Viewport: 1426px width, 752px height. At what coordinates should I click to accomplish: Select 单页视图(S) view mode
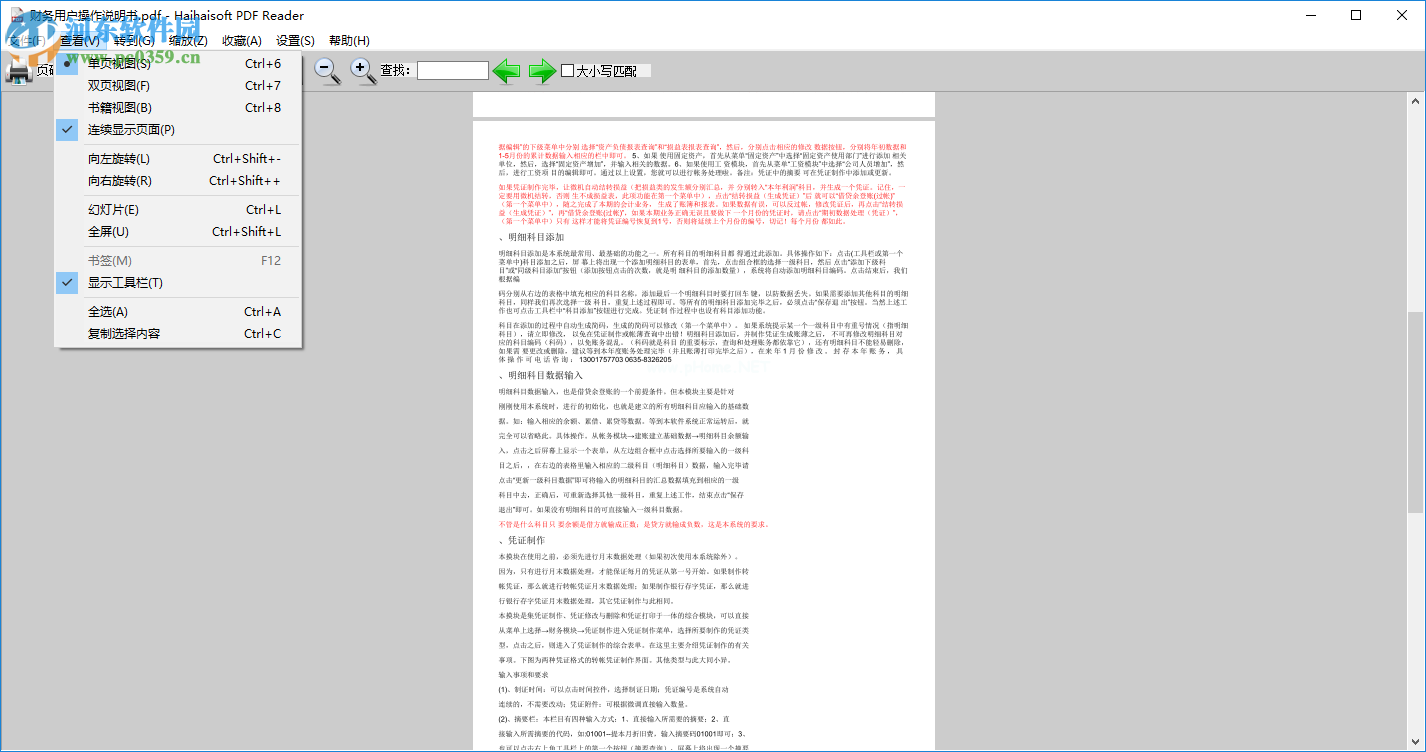(x=177, y=64)
